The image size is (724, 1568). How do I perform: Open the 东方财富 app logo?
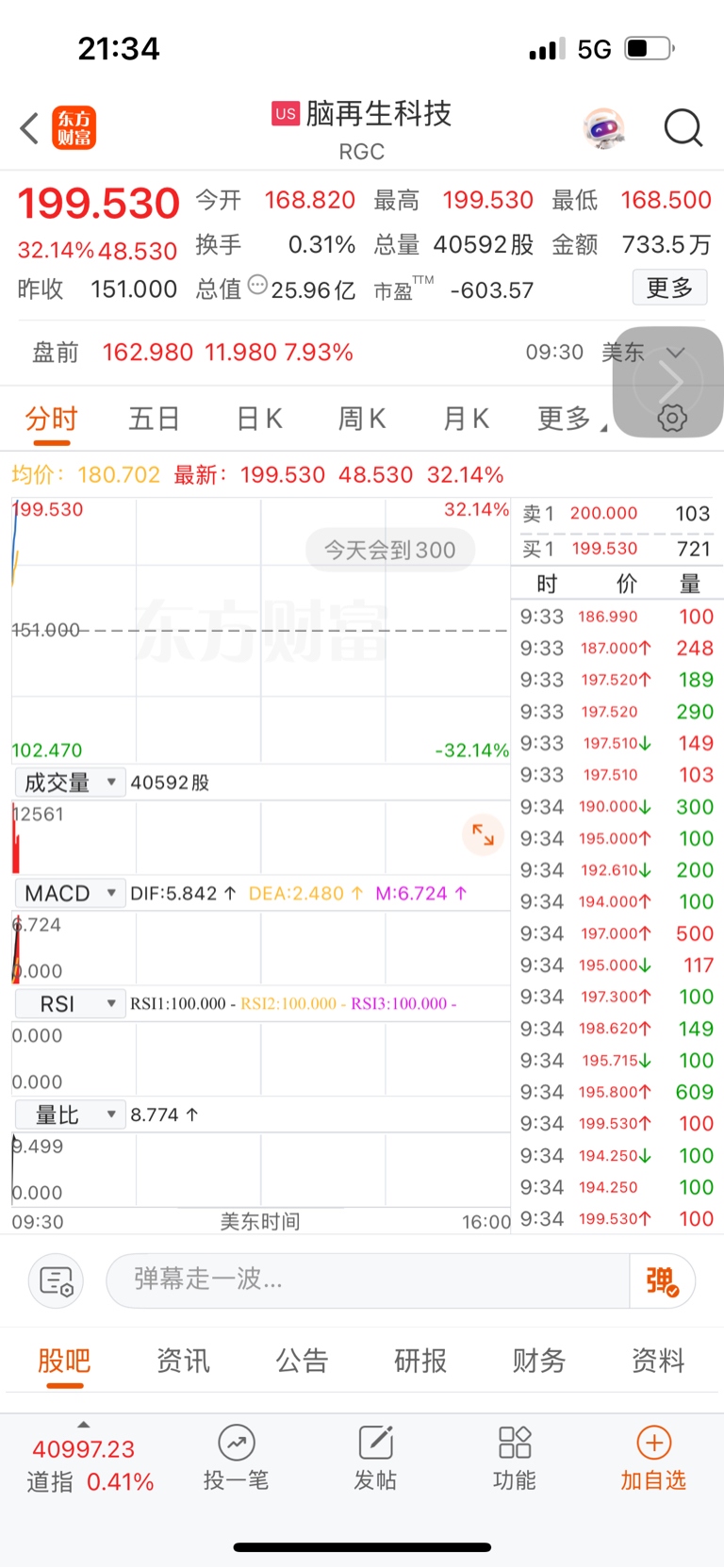(74, 128)
